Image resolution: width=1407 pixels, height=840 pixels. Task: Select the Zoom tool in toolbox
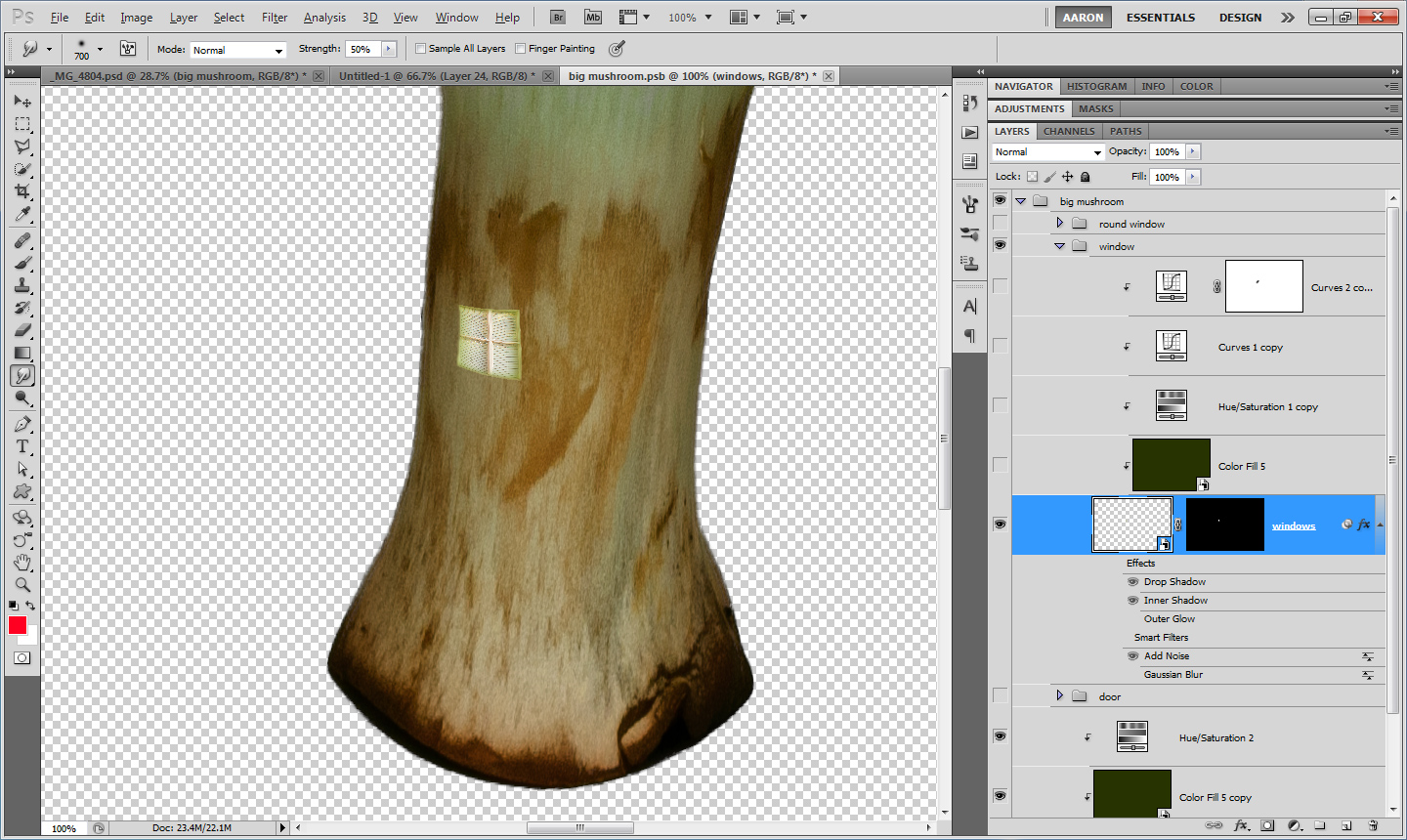22,585
